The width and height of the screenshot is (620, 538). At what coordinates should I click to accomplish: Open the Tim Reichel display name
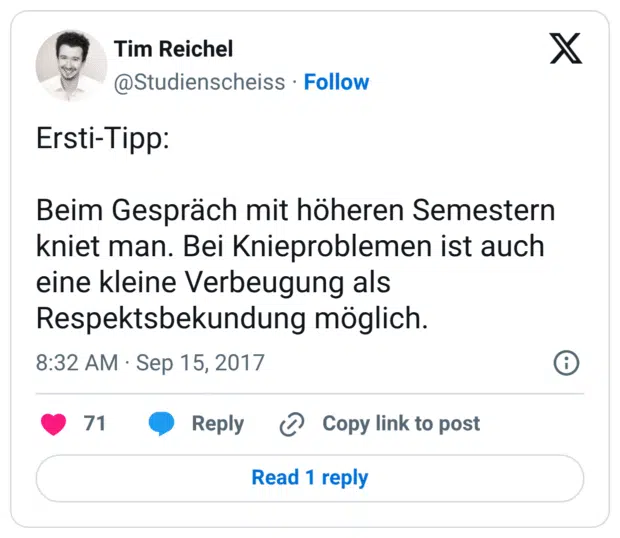[x=172, y=49]
